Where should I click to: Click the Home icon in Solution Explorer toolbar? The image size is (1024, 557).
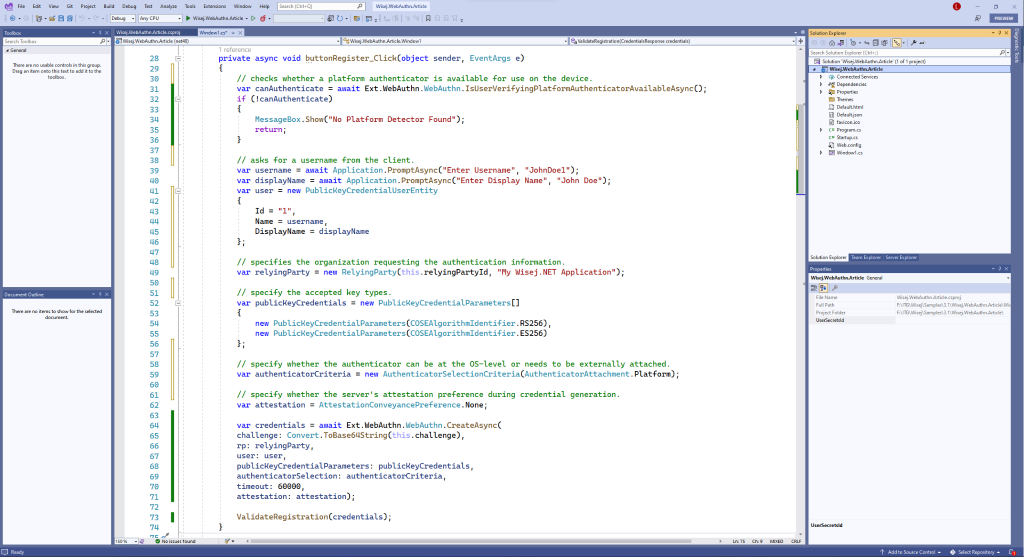tap(832, 43)
